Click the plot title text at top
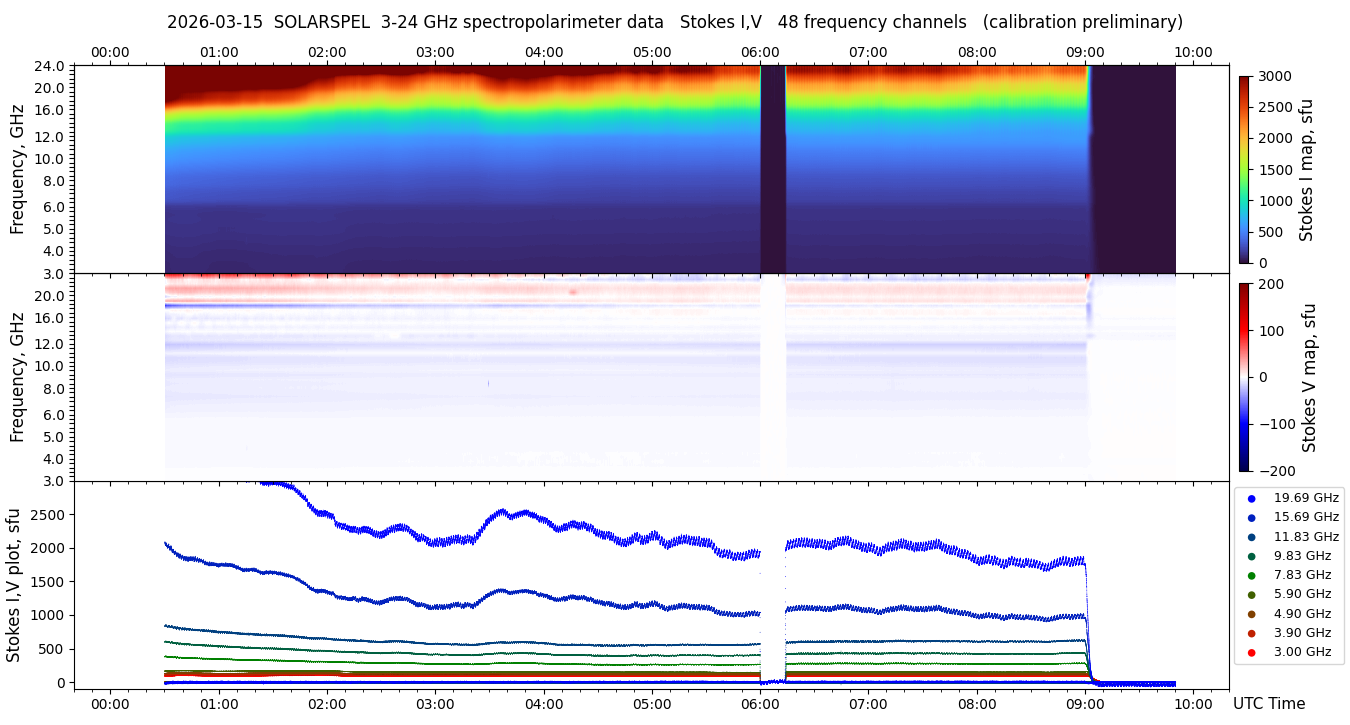Viewport: 1350px width, 725px height. (x=674, y=22)
